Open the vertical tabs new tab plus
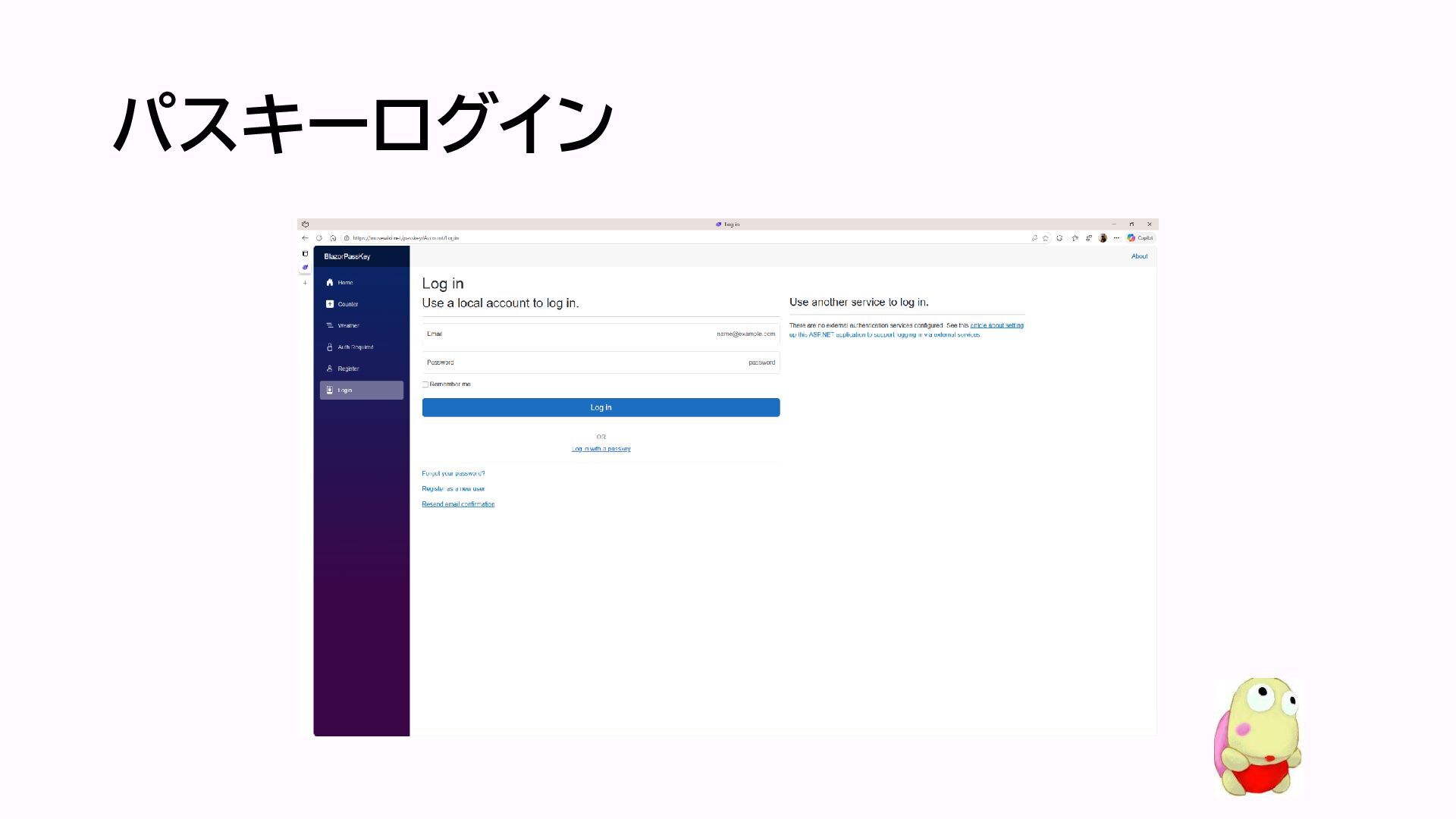Screen dimensions: 1456x819 (x=305, y=283)
